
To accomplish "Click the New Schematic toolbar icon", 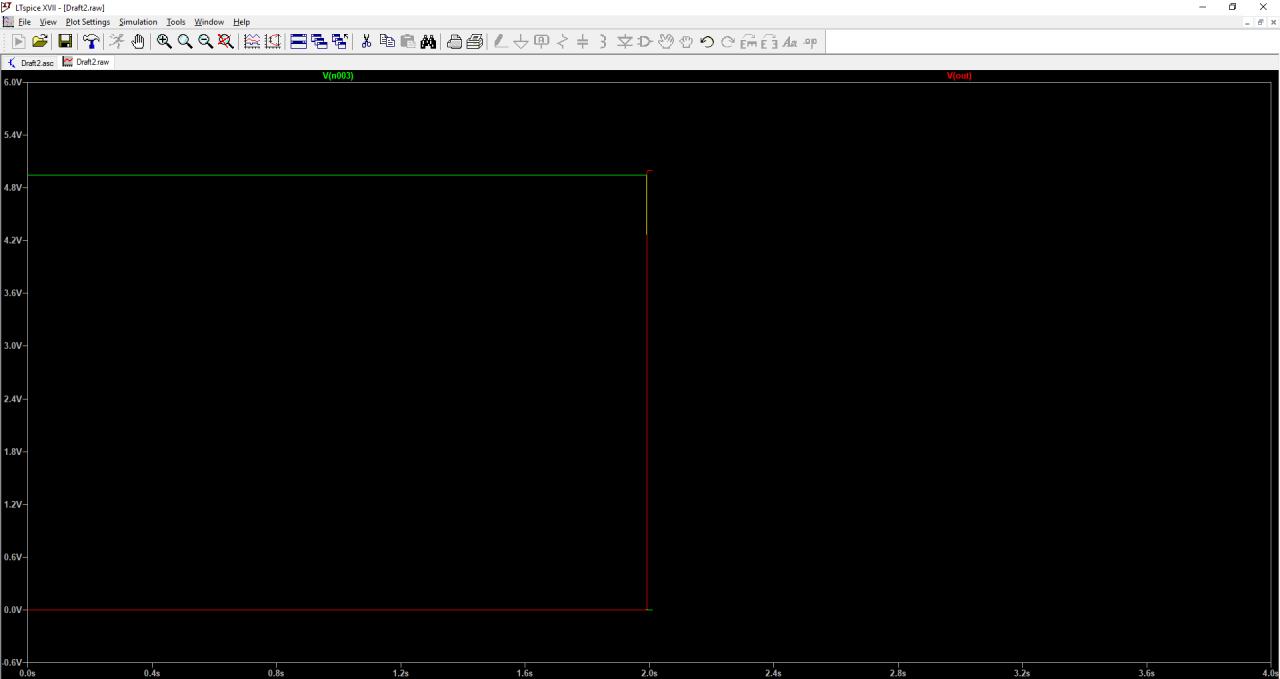I will pyautogui.click(x=19, y=41).
